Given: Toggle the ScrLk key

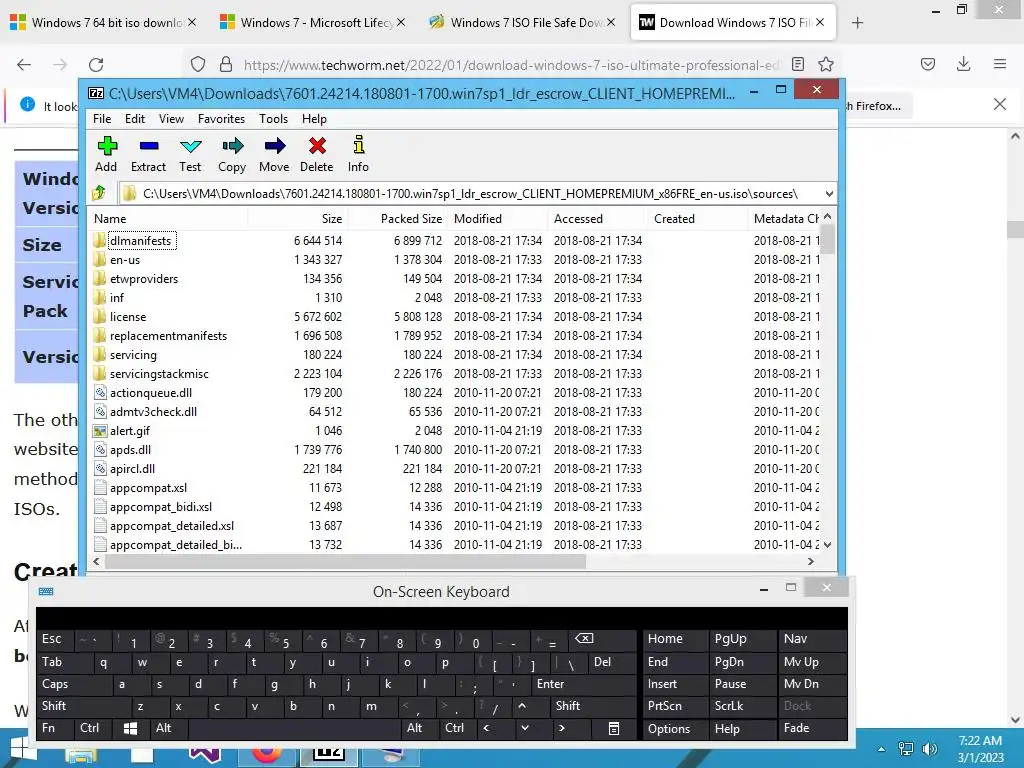Looking at the screenshot, I should (742, 707).
